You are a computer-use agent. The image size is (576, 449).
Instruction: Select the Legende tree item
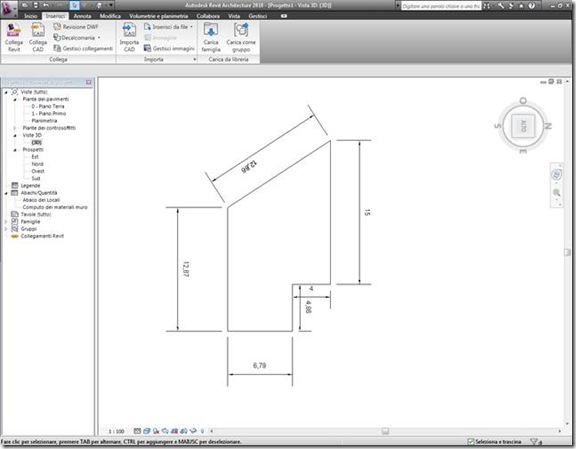pyautogui.click(x=30, y=186)
